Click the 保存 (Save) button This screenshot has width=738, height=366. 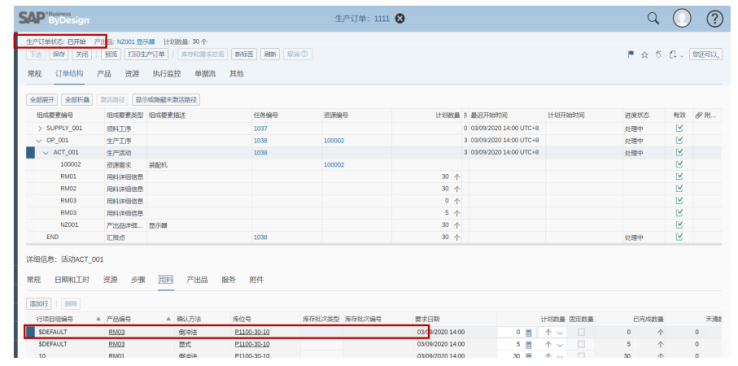pos(59,54)
